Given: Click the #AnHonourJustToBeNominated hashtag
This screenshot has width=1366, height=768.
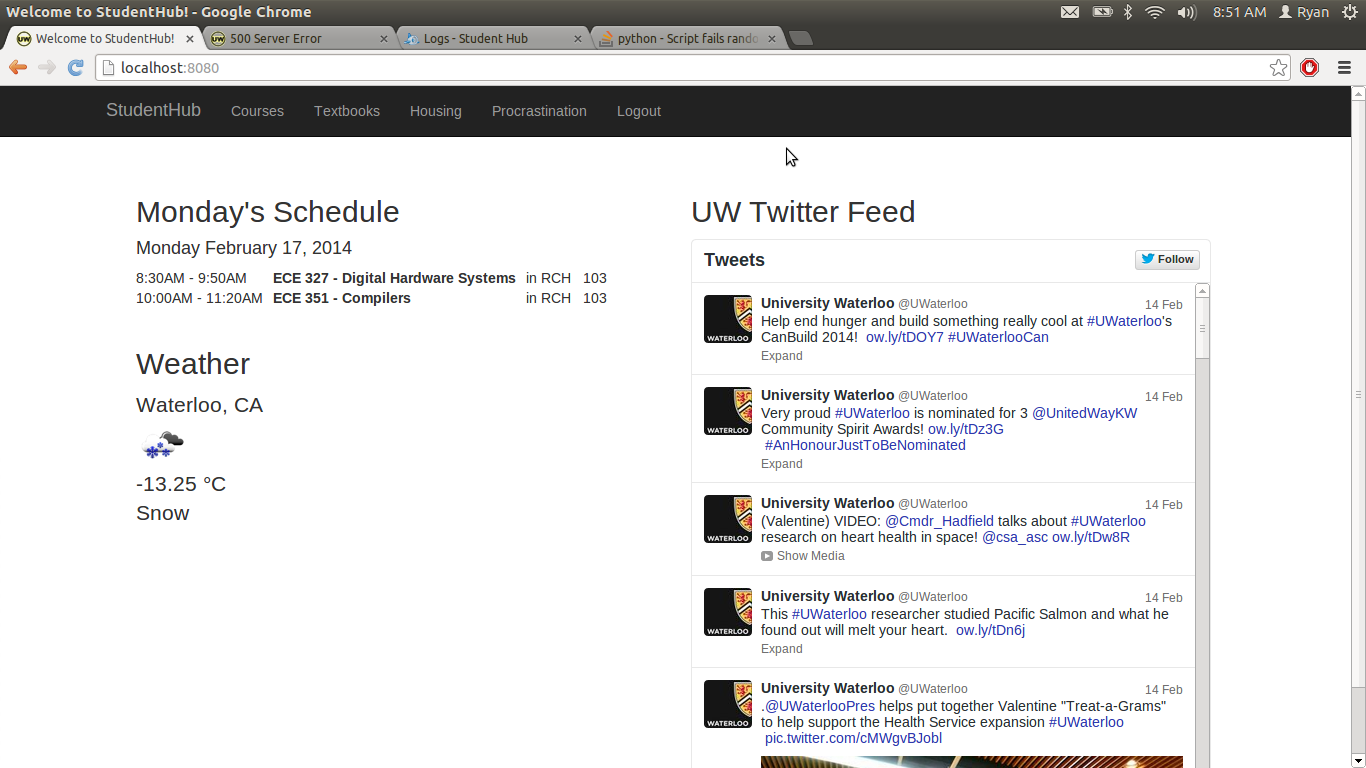Looking at the screenshot, I should point(865,445).
